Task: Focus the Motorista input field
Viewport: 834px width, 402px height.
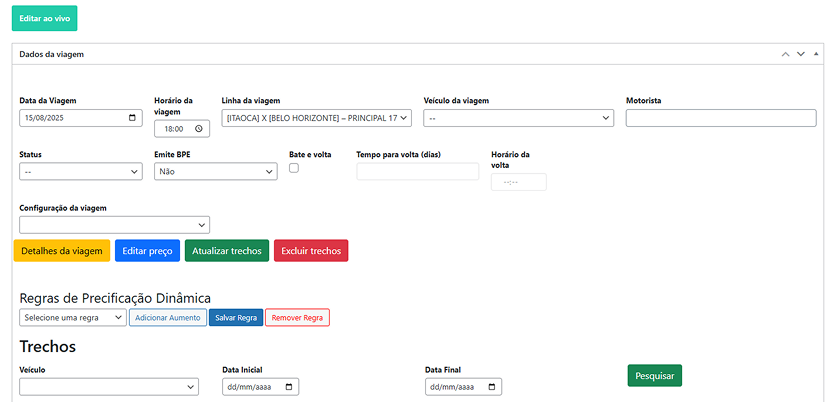Action: click(720, 118)
